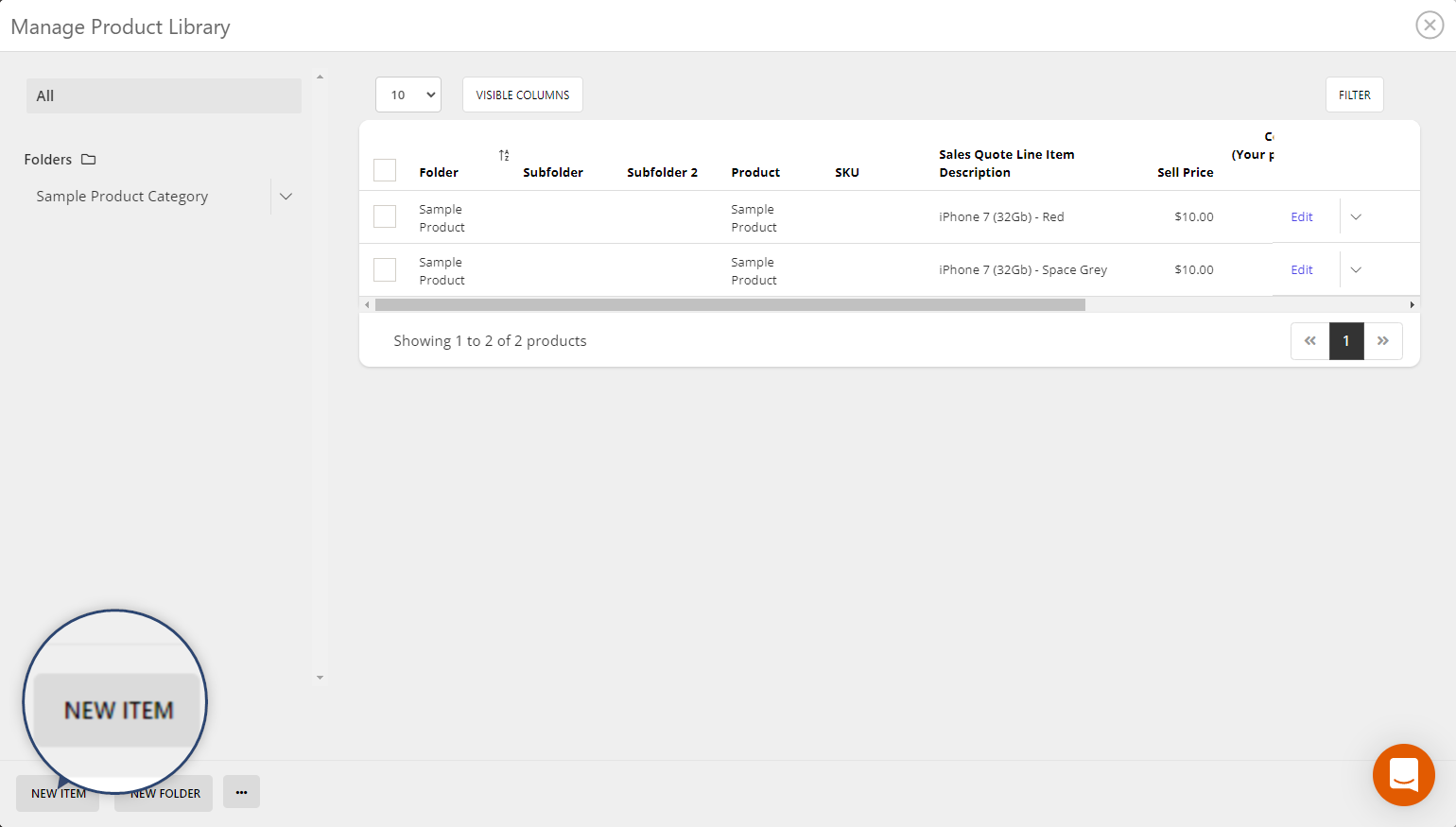Select Sample Product Category folder

(122, 197)
